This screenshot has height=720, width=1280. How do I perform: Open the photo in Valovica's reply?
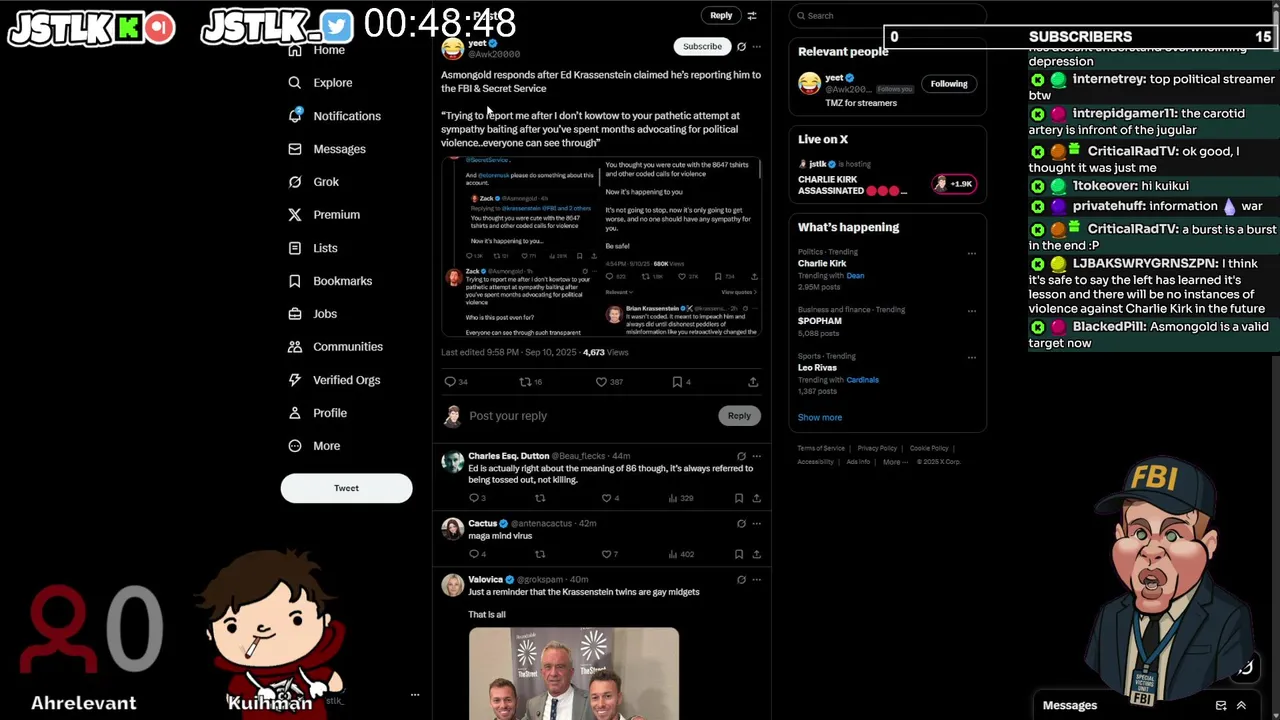(x=574, y=673)
